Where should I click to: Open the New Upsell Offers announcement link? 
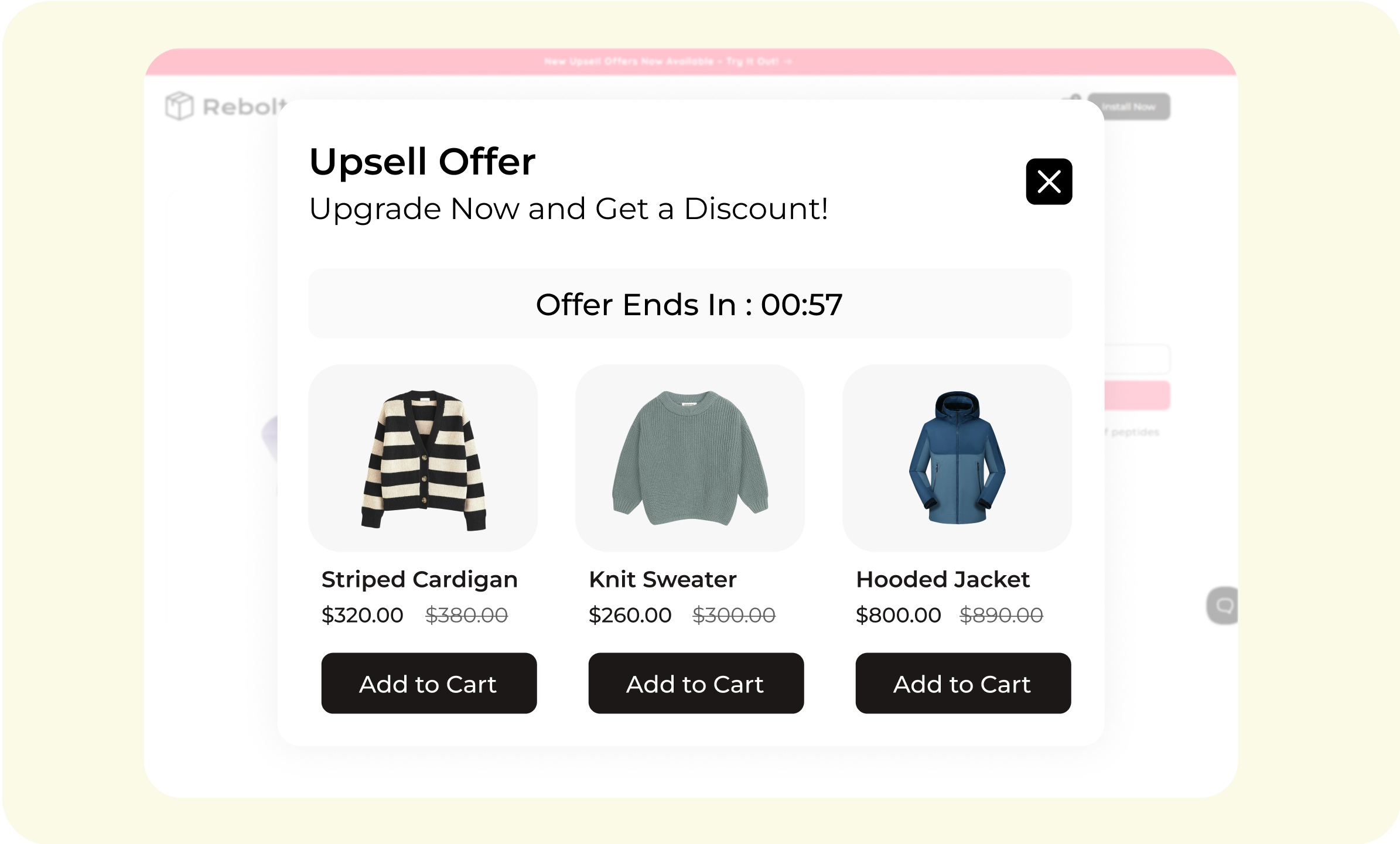668,61
